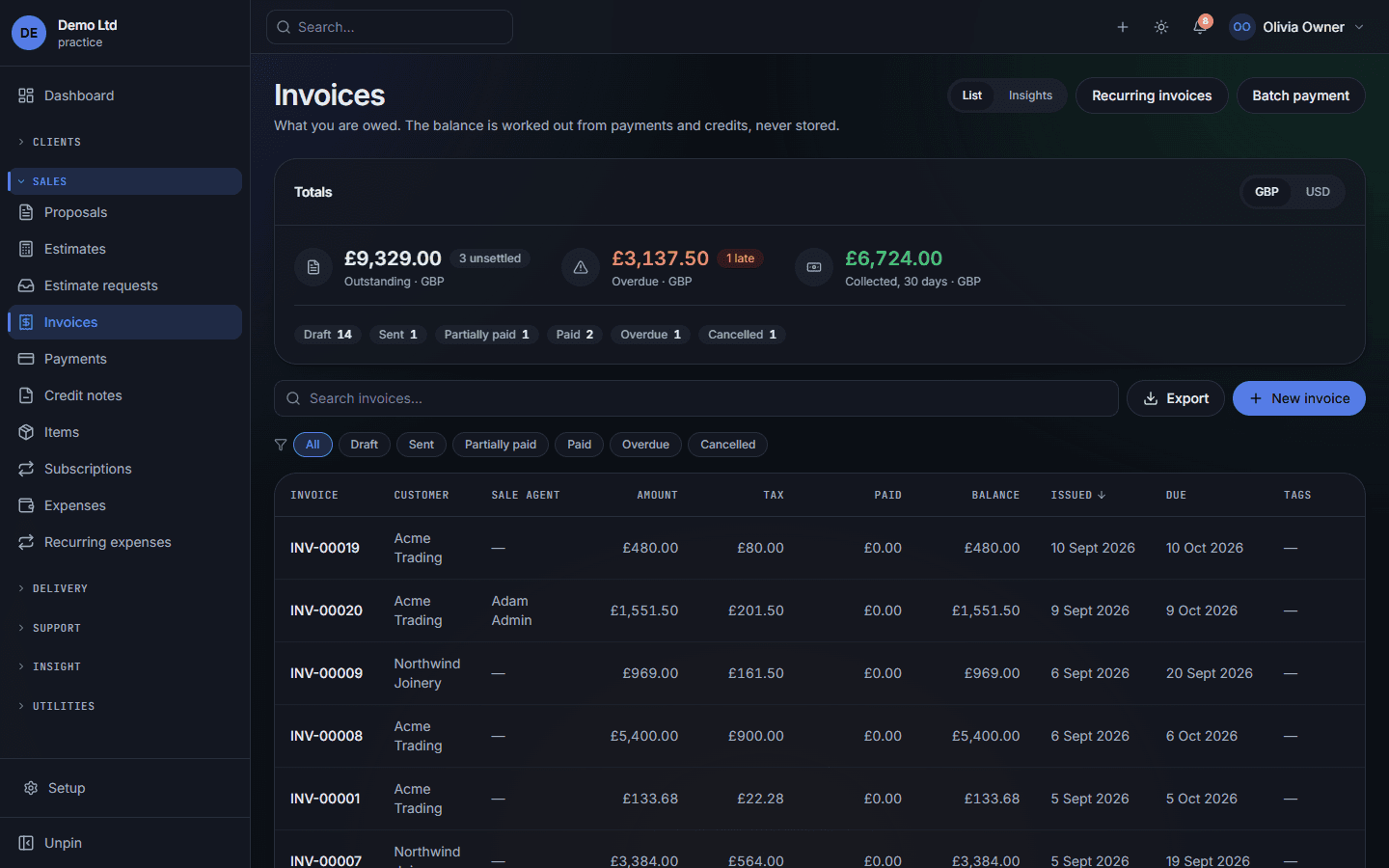This screenshot has width=1389, height=868.
Task: Click Cancelled 1 status count
Action: click(x=742, y=335)
